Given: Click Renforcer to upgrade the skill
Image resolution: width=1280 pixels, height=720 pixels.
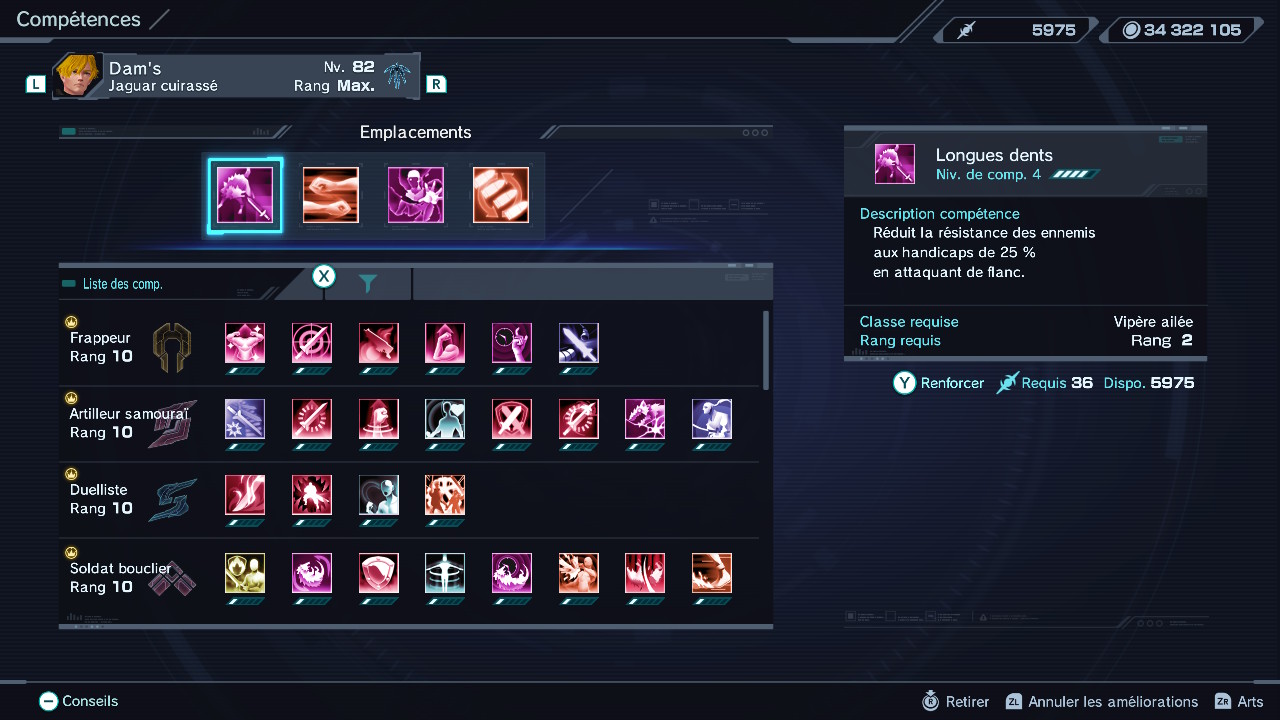Looking at the screenshot, I should (939, 383).
